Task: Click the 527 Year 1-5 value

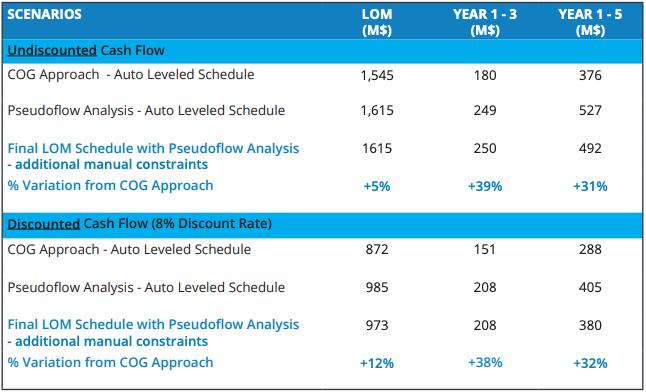Action: 590,110
